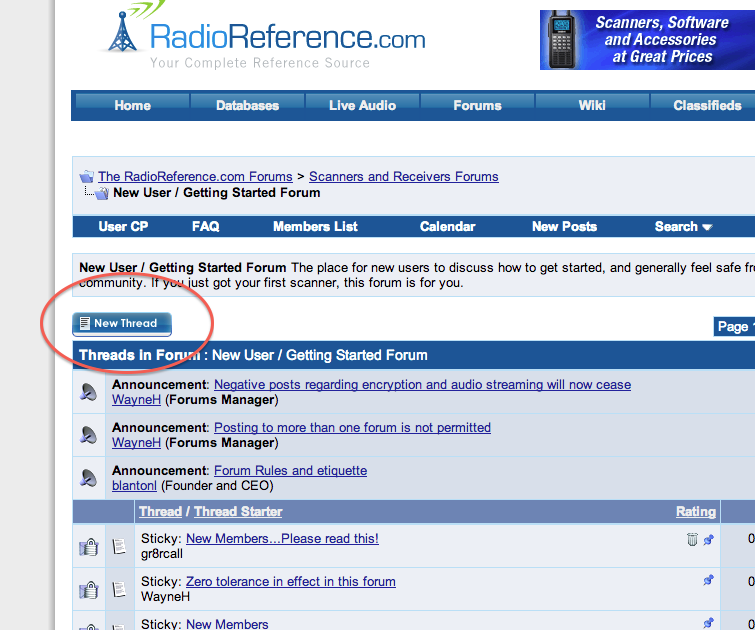Viewport: 755px width, 630px height.
Task: Click locked folder icon for Zero tolerance thread
Action: pos(89,590)
